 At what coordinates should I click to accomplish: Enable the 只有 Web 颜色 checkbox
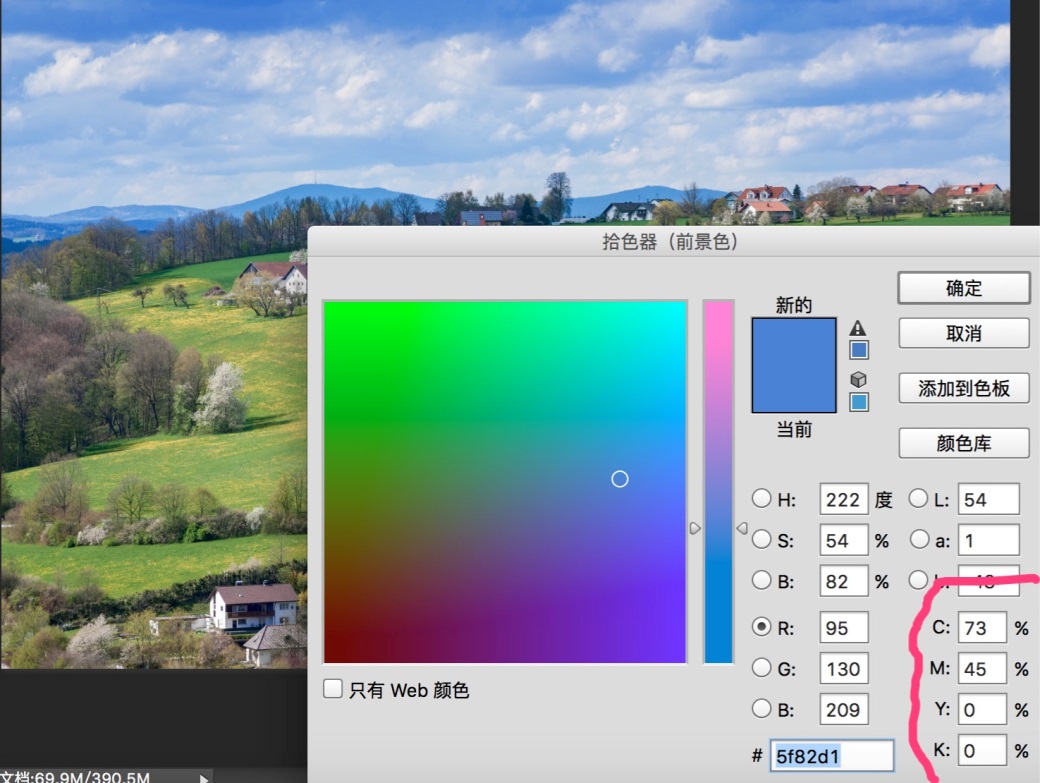[333, 689]
